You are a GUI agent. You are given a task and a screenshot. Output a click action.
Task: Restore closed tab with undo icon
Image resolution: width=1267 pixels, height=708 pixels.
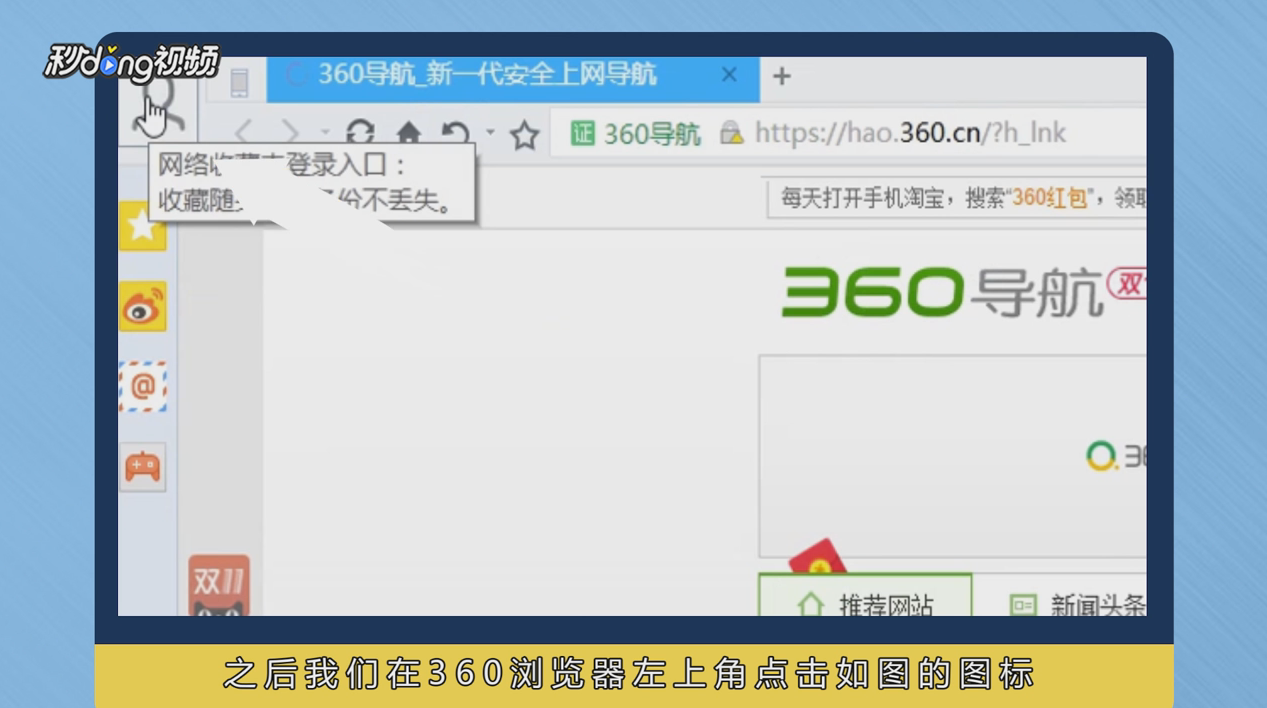pyautogui.click(x=456, y=133)
